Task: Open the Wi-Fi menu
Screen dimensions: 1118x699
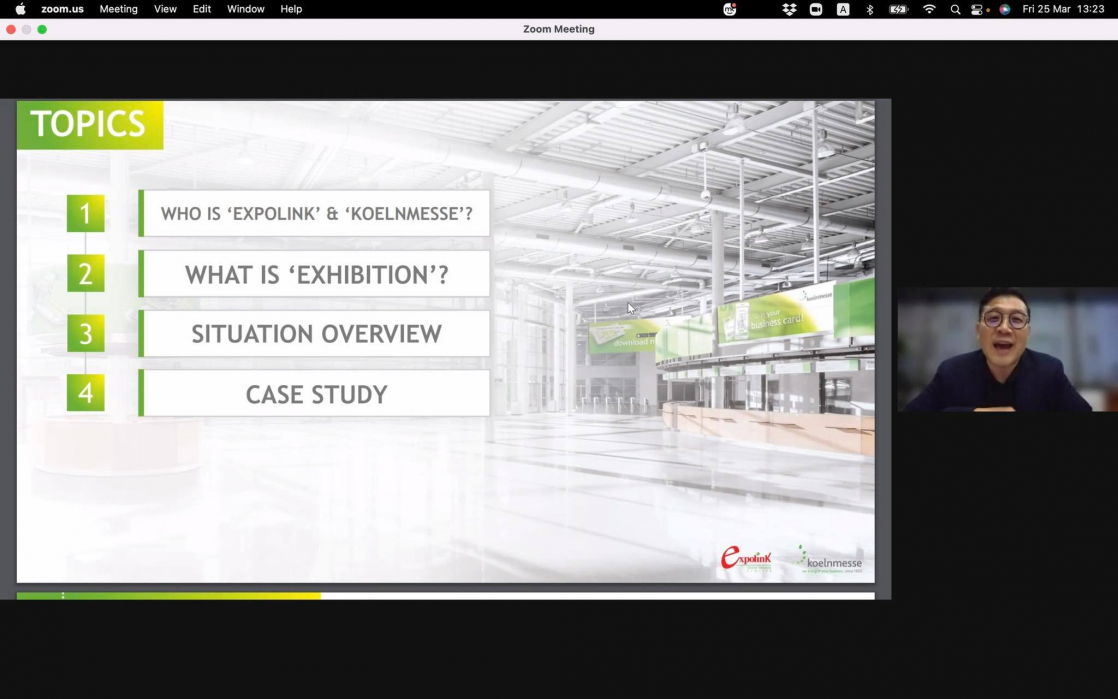Action: [x=929, y=9]
